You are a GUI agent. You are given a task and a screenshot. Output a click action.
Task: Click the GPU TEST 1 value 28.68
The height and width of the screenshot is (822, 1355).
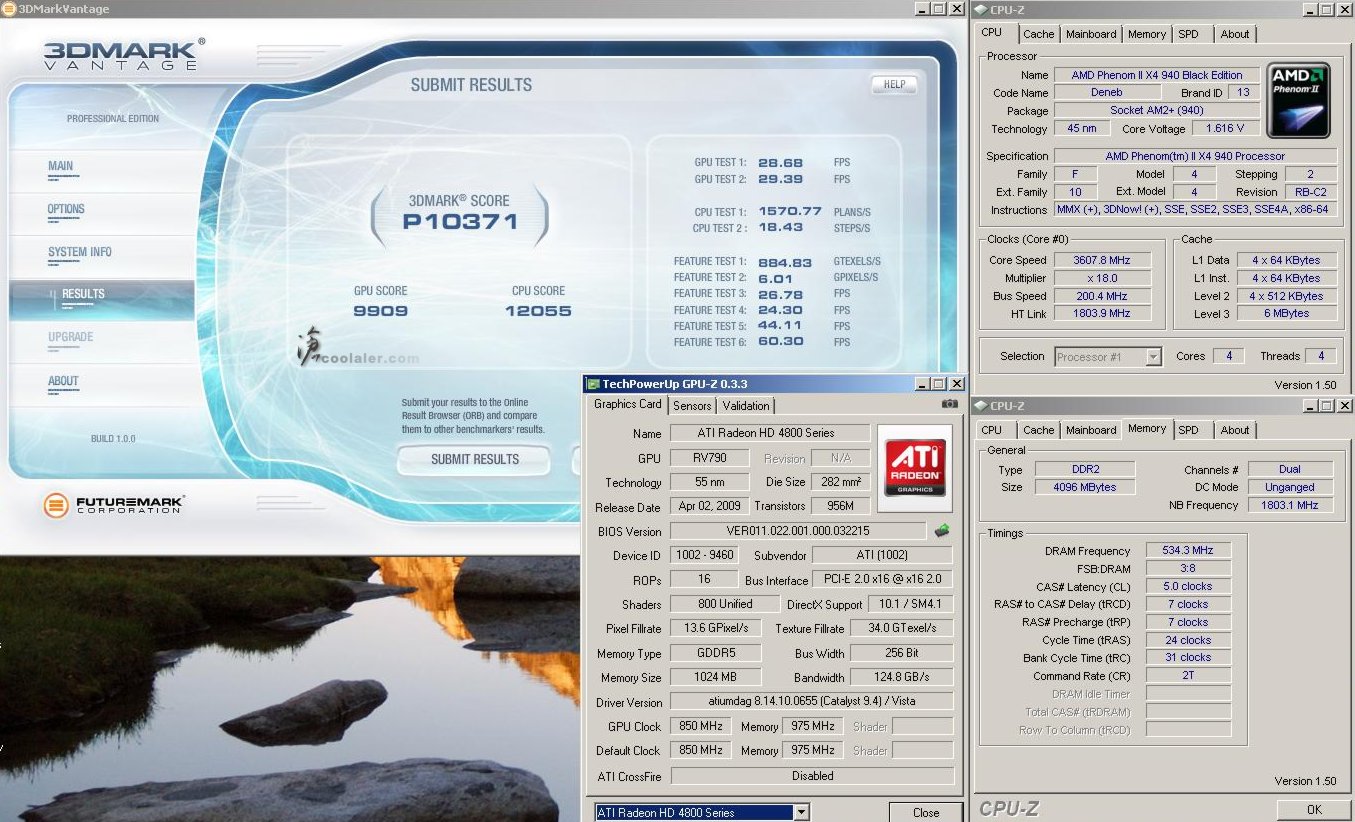[x=780, y=162]
